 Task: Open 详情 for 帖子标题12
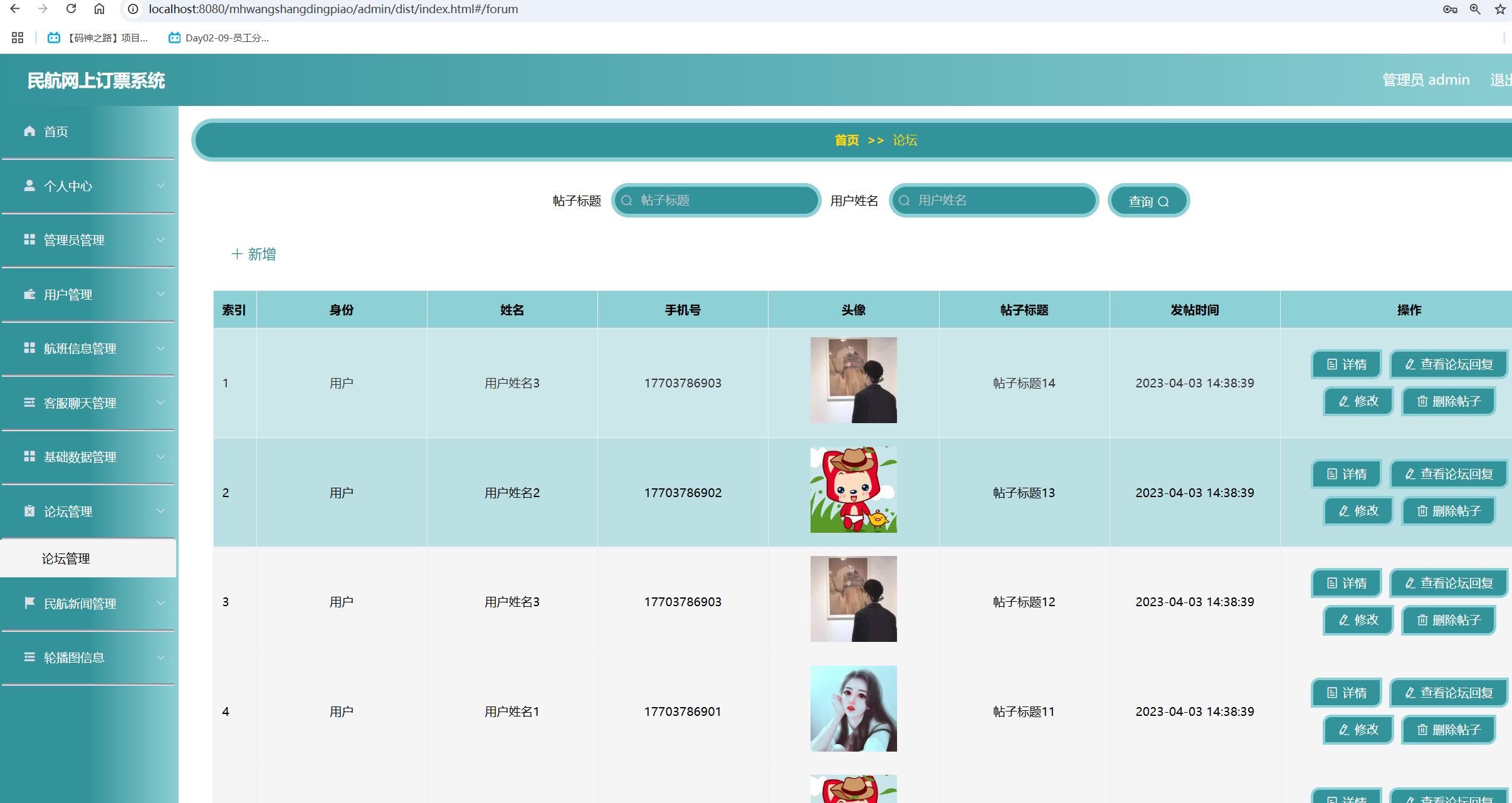(x=1347, y=584)
